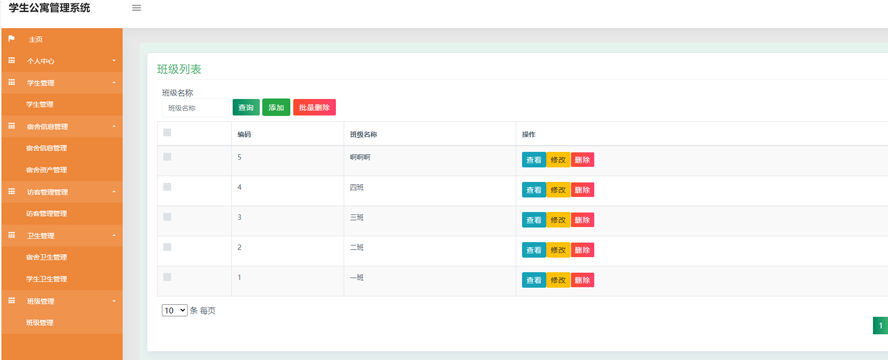This screenshot has height=360, width=888.
Task: Click the cell text 二班
Action: coord(356,247)
